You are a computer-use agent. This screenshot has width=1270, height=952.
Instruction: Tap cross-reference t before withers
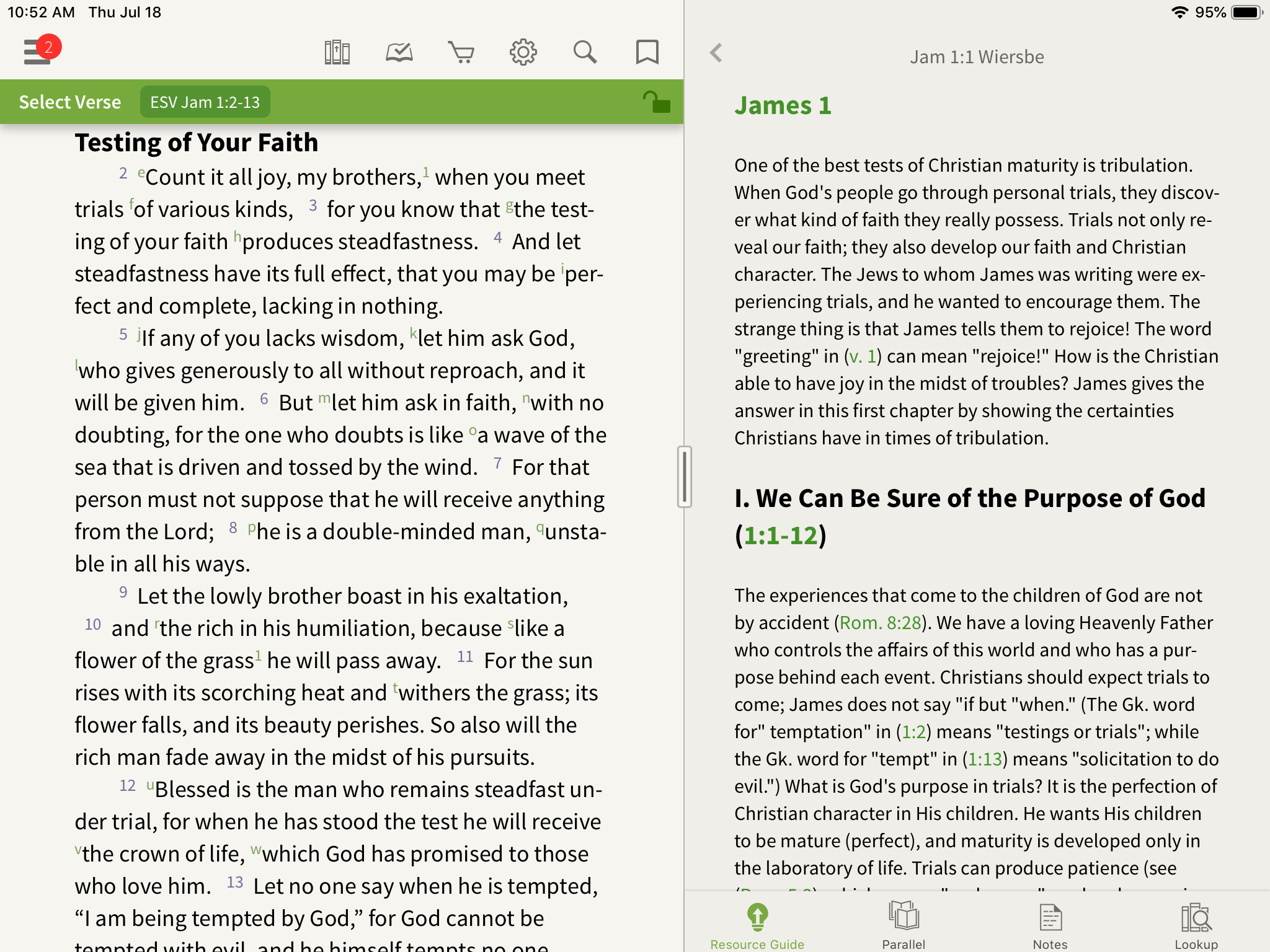coord(395,688)
